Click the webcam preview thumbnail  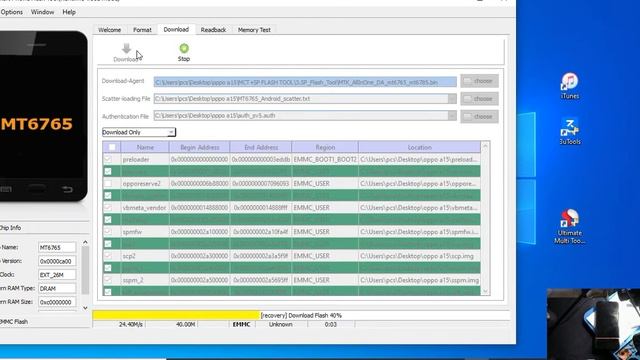(593, 324)
